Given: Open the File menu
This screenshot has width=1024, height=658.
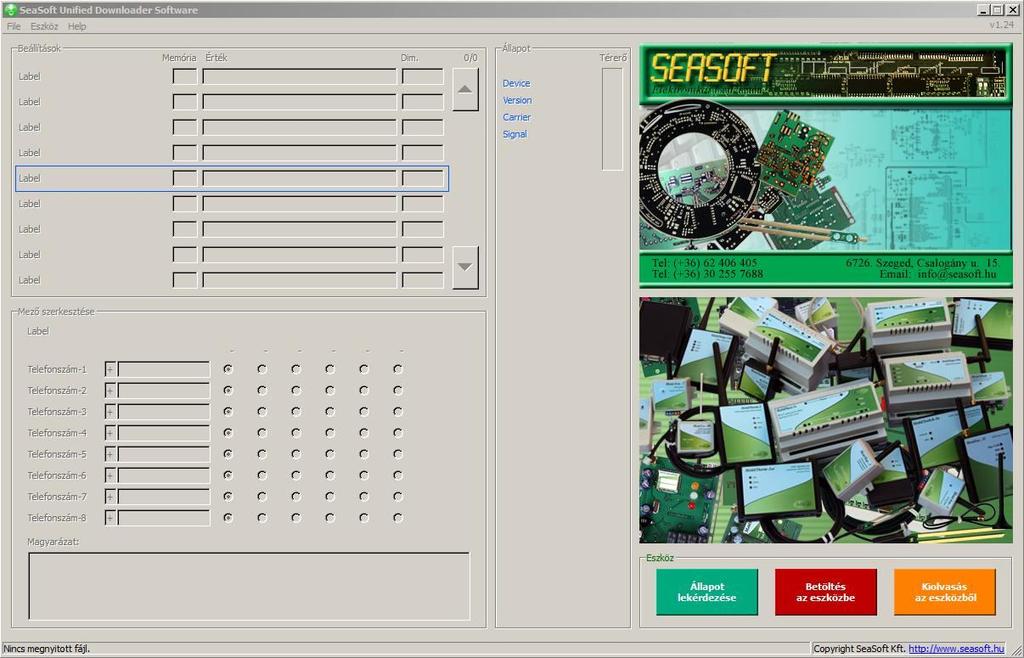Looking at the screenshot, I should (x=13, y=26).
